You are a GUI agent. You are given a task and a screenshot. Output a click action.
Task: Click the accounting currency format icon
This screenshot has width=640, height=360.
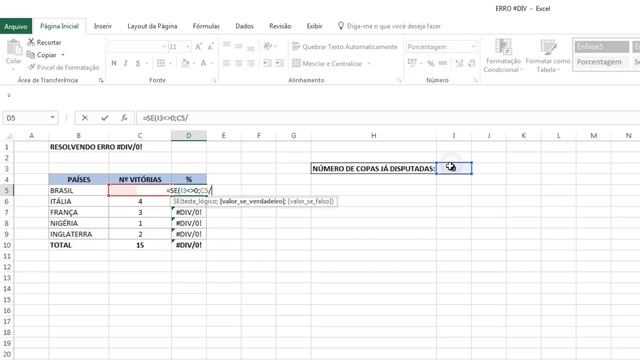412,63
